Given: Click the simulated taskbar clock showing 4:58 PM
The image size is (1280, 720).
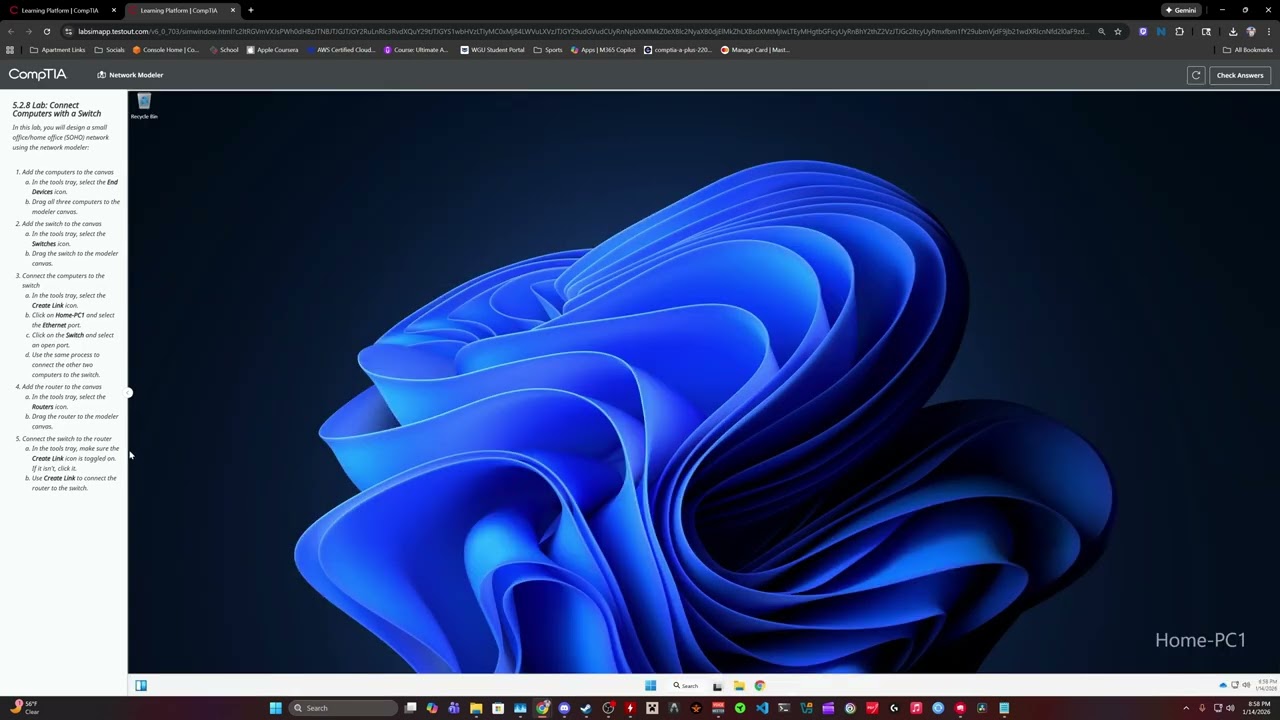Looking at the screenshot, I should [x=1267, y=685].
